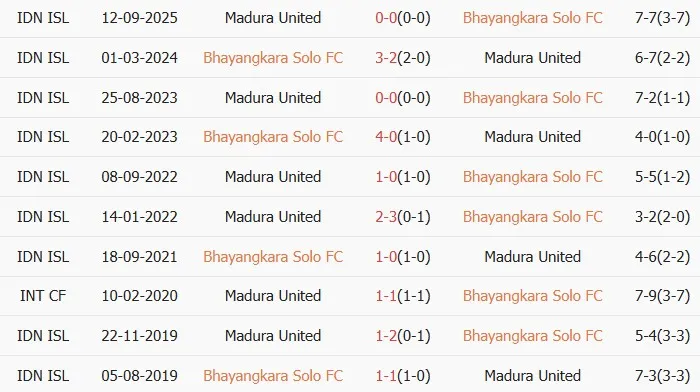Click IDN ISL label in 25-08-2023 row

coord(43,97)
